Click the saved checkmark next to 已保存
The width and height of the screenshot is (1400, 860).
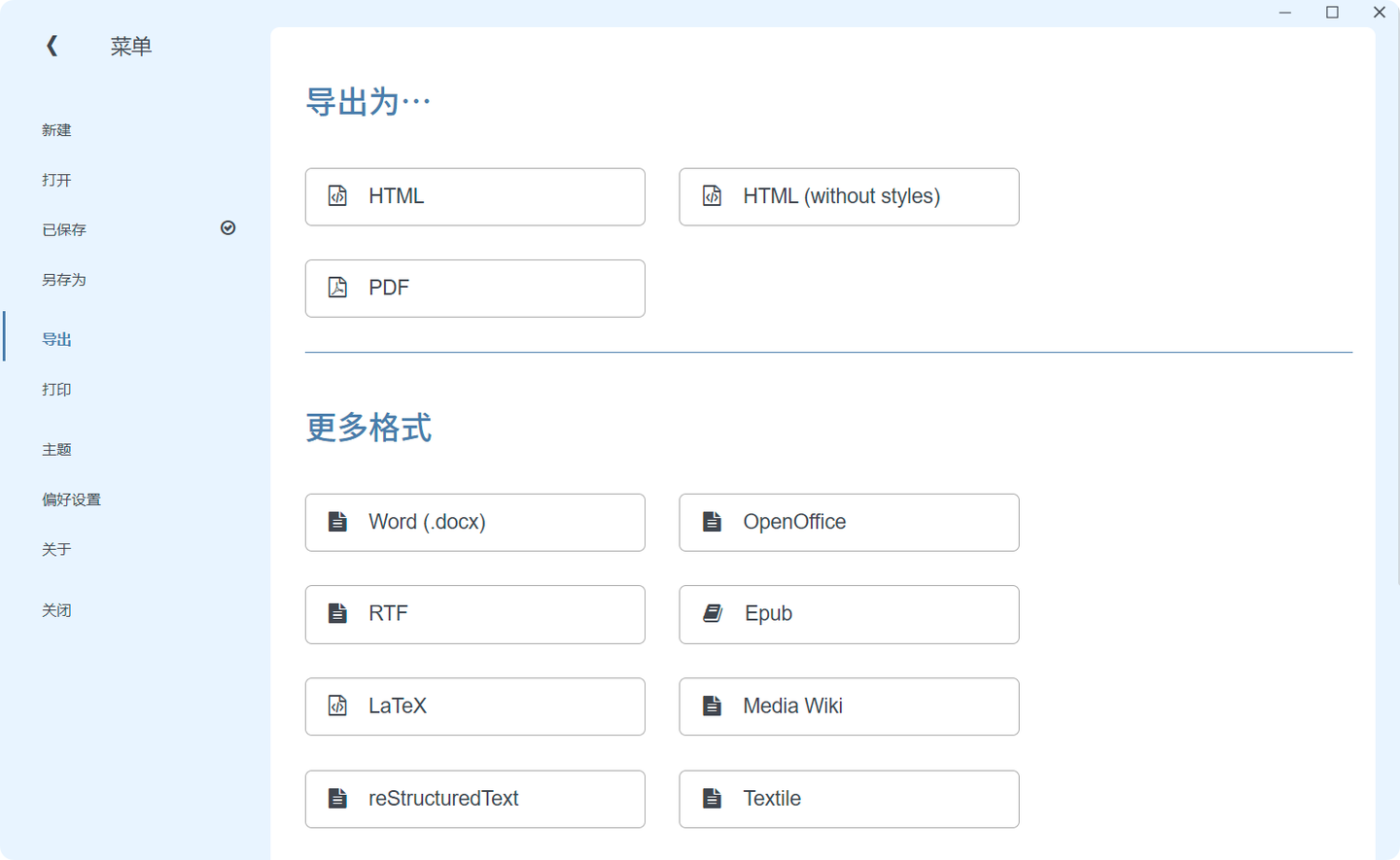point(227,227)
